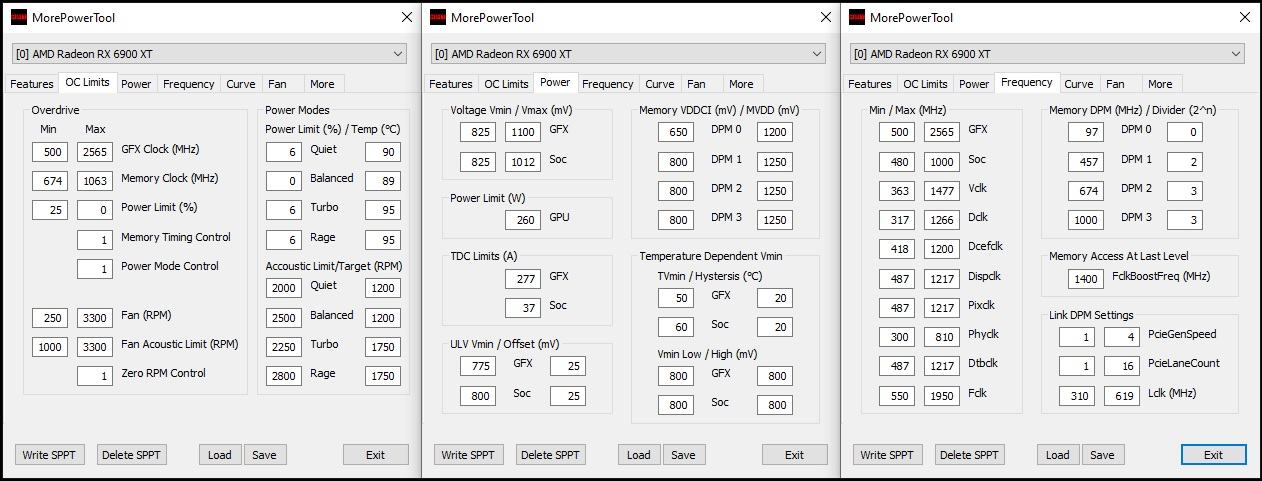Click Exit button in right window
This screenshot has width=1262, height=481.
coord(1213,455)
